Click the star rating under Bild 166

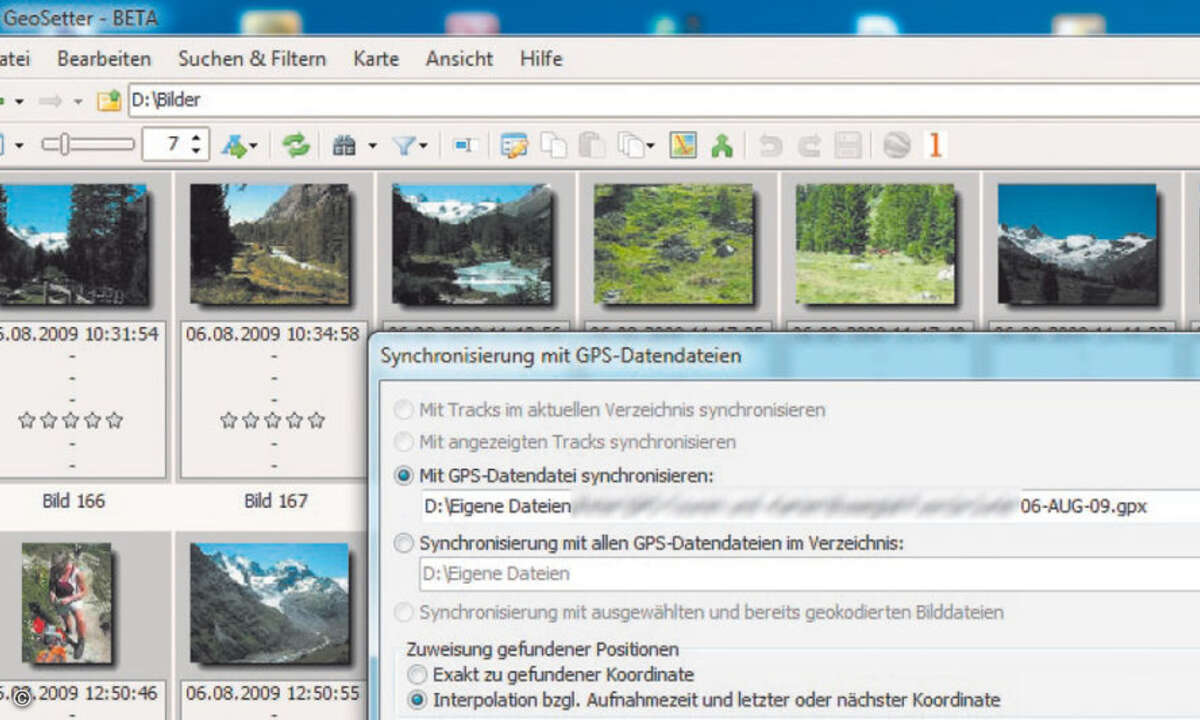pos(70,420)
